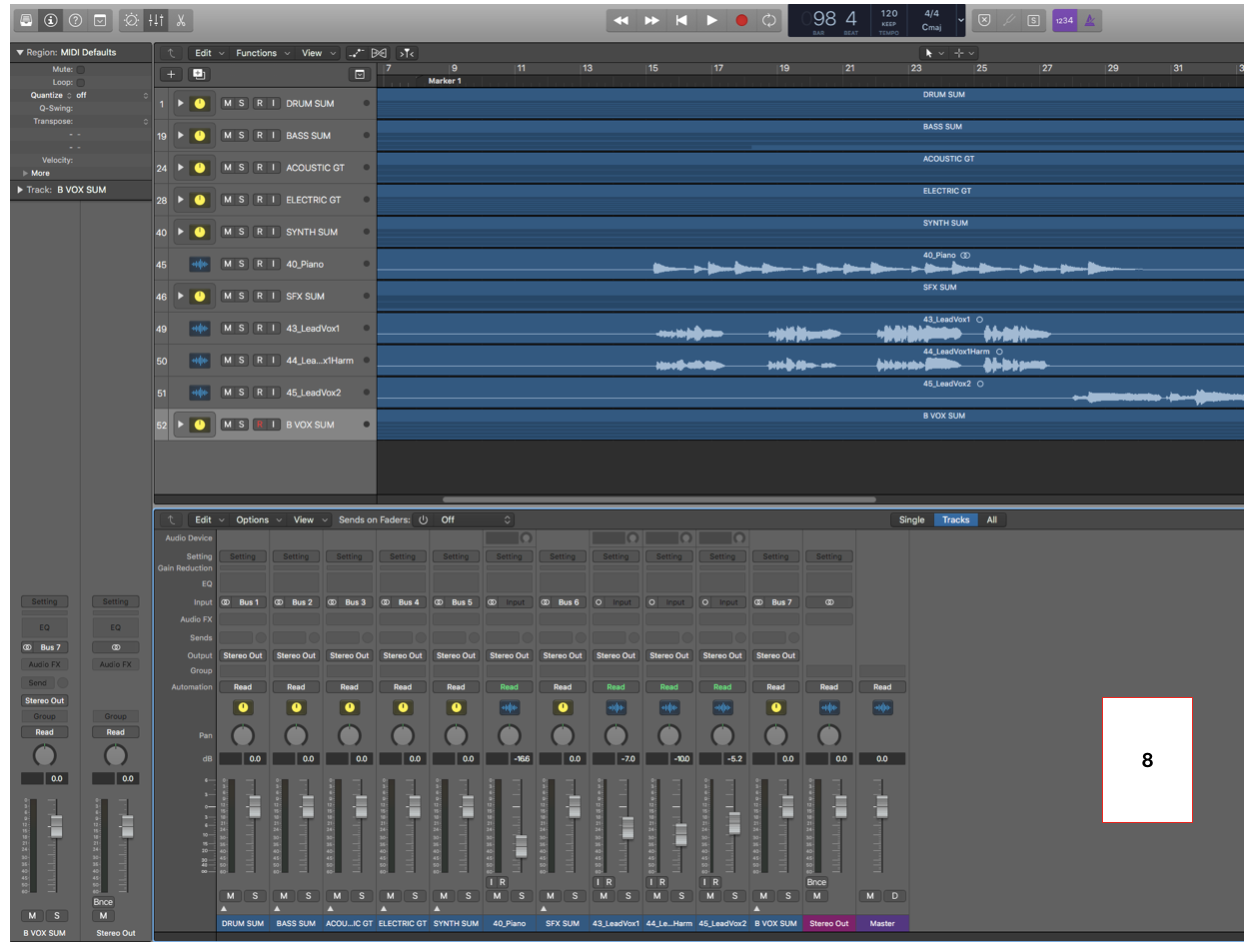Expand the SYNTH SUM track stack
Image resolution: width=1255 pixels, height=951 pixels.
click(x=181, y=231)
